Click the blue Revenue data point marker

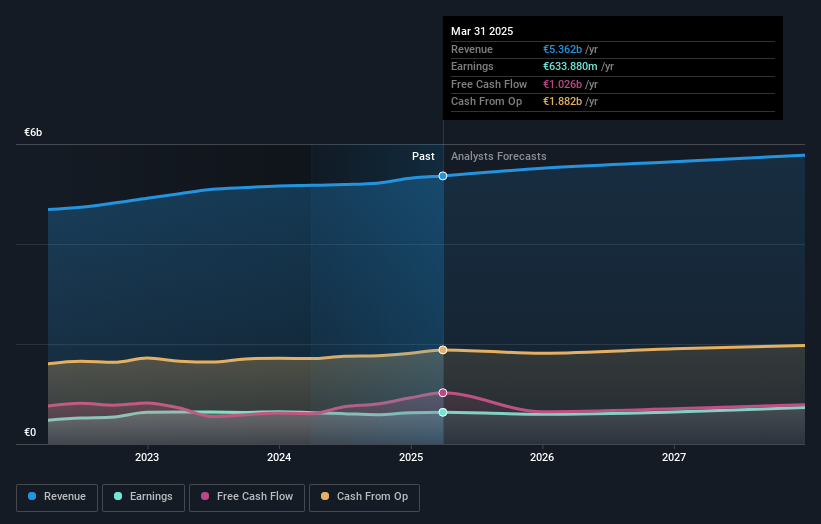click(443, 176)
